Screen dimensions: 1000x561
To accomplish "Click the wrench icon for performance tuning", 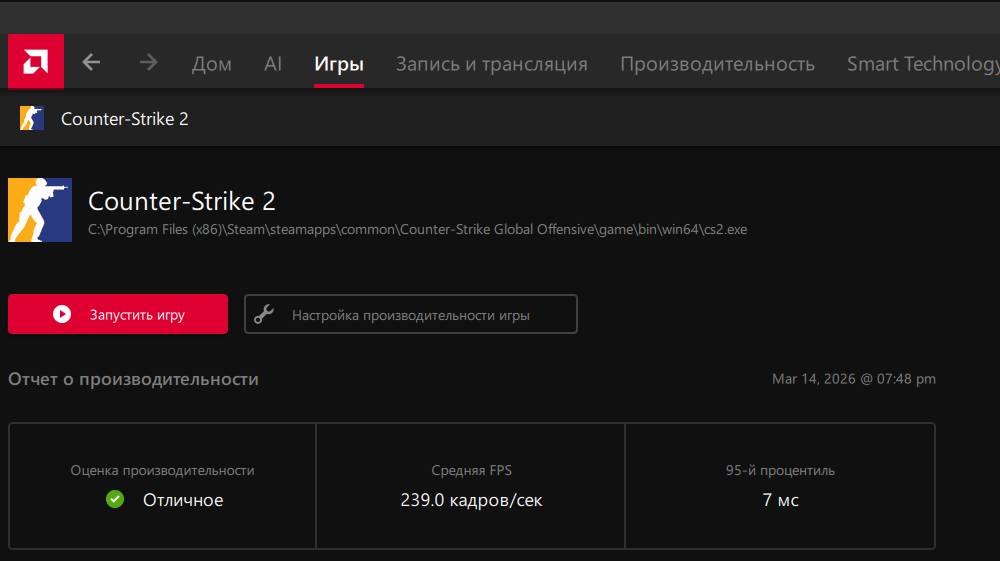I will 264,315.
